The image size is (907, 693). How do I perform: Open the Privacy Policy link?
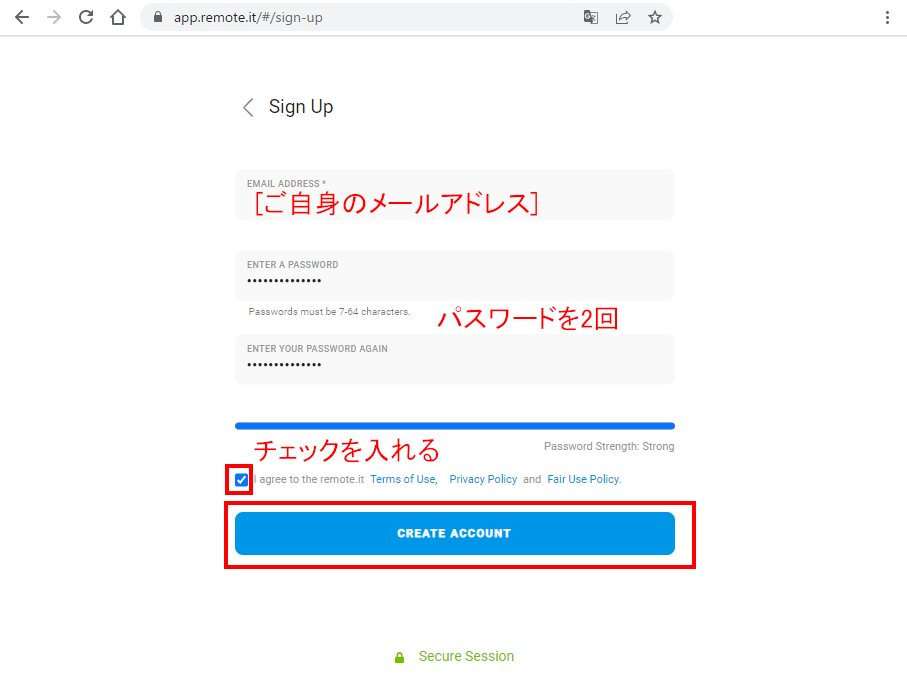click(x=483, y=480)
